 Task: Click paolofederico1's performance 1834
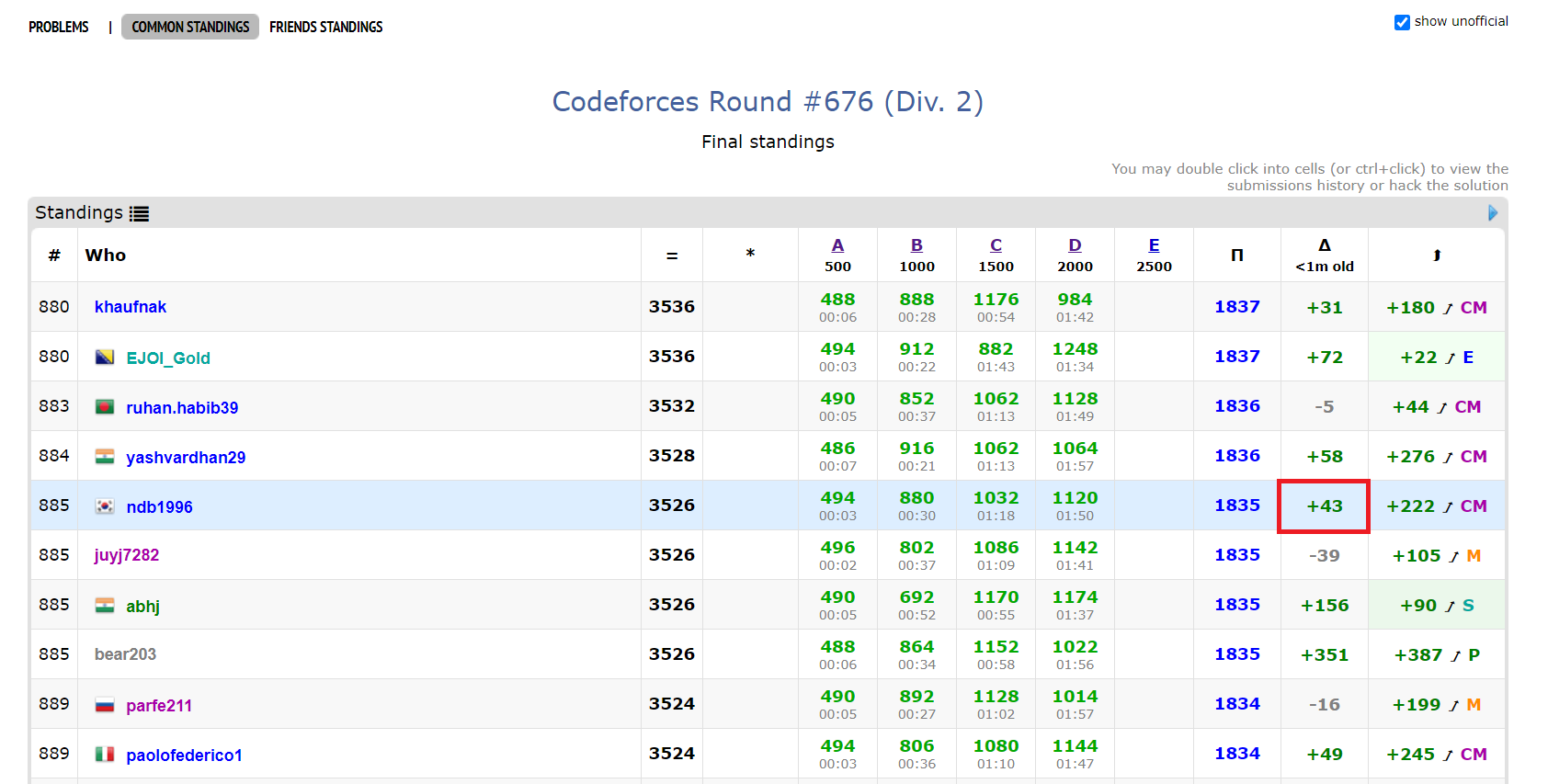1237,754
